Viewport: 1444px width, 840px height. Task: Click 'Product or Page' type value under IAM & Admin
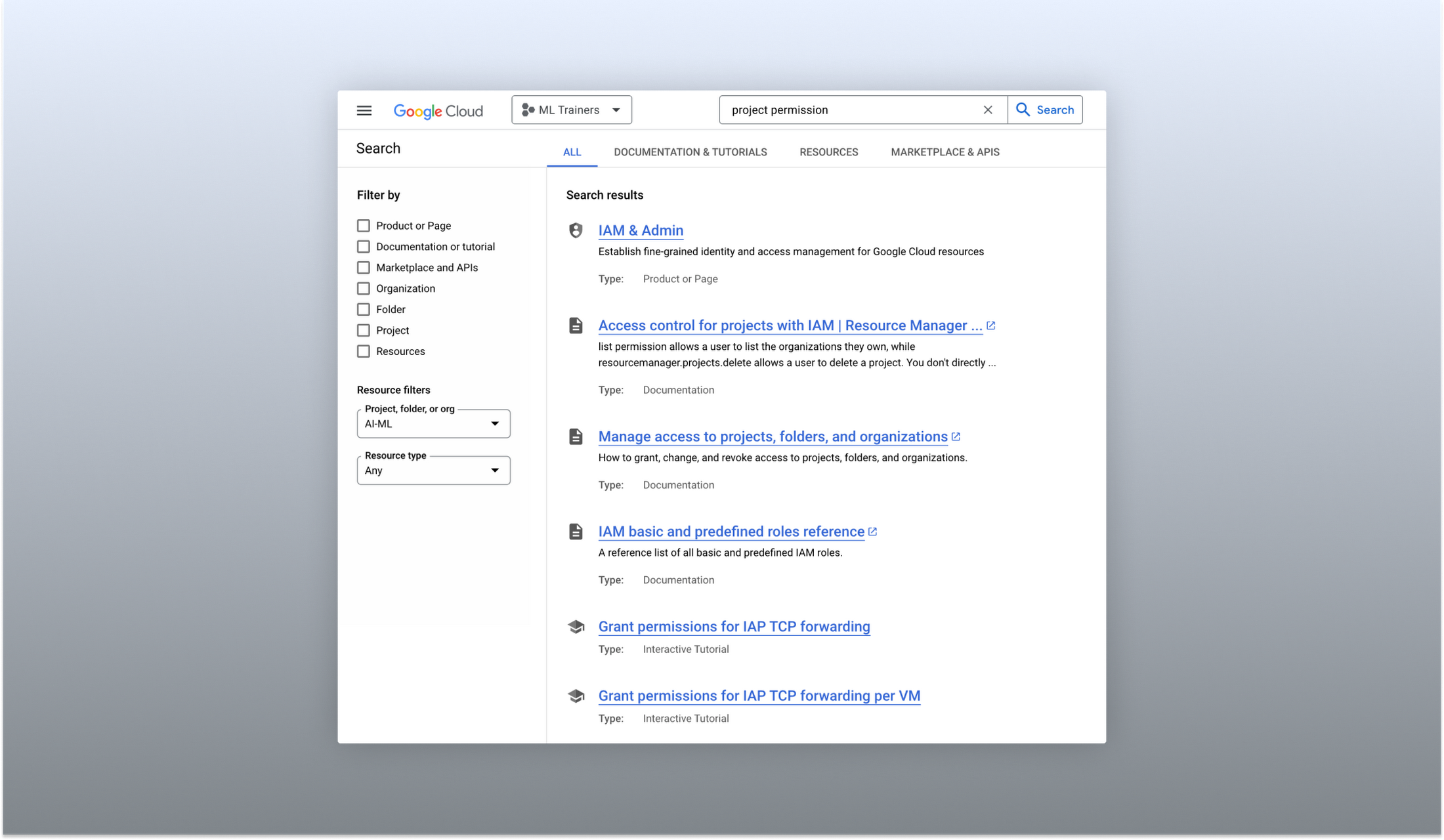click(x=680, y=279)
